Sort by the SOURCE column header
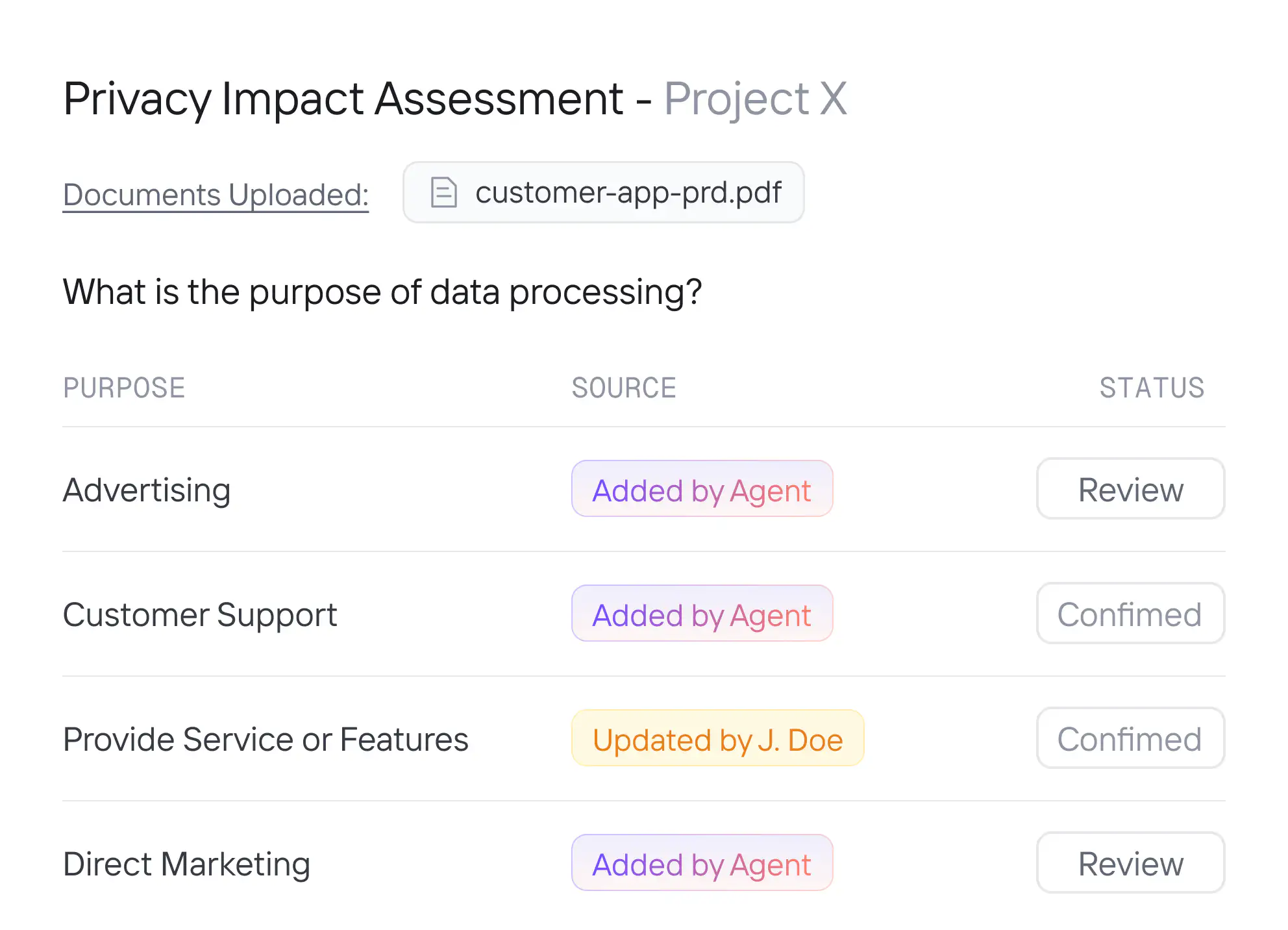The width and height of the screenshot is (1288, 930). pyautogui.click(x=624, y=388)
